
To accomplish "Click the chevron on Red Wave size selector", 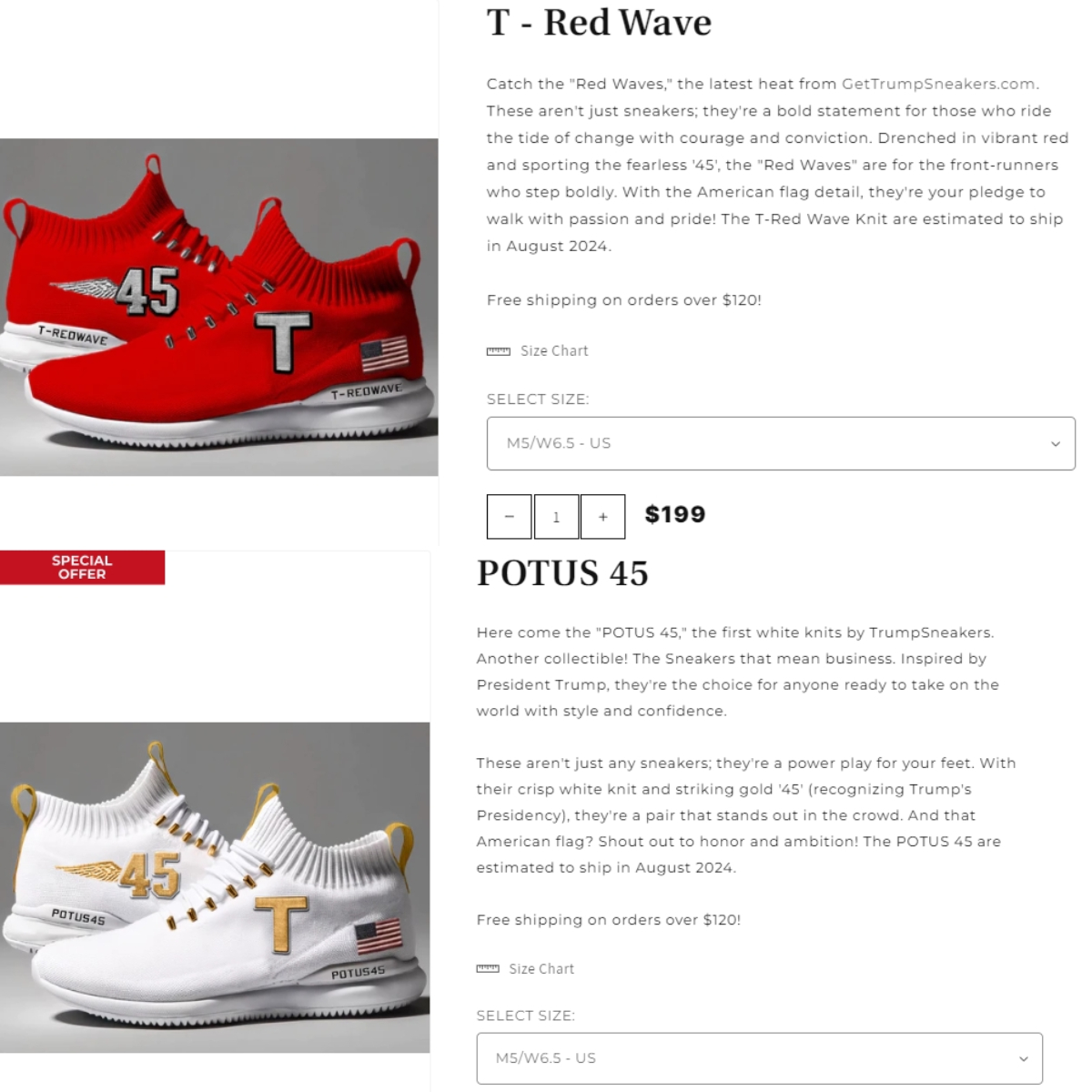I will click(1056, 444).
